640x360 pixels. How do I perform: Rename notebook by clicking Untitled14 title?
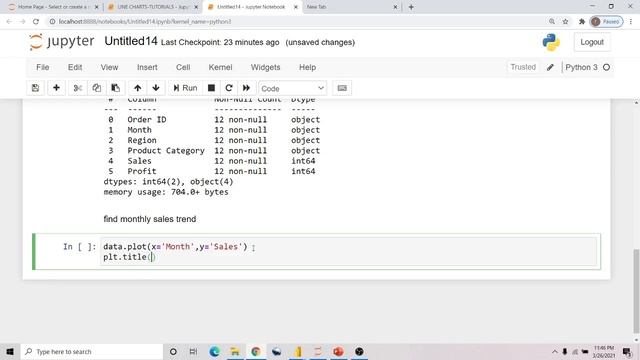[x=131, y=41]
